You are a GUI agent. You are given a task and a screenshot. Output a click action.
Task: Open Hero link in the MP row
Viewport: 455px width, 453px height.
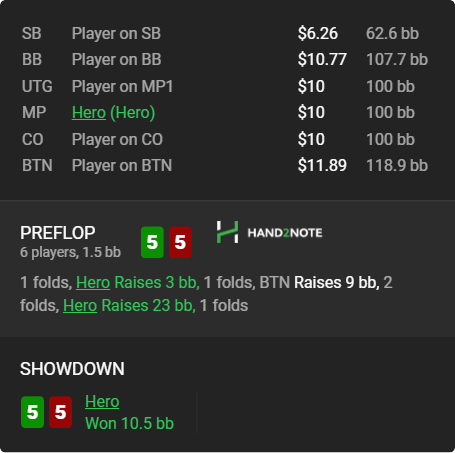tap(89, 113)
